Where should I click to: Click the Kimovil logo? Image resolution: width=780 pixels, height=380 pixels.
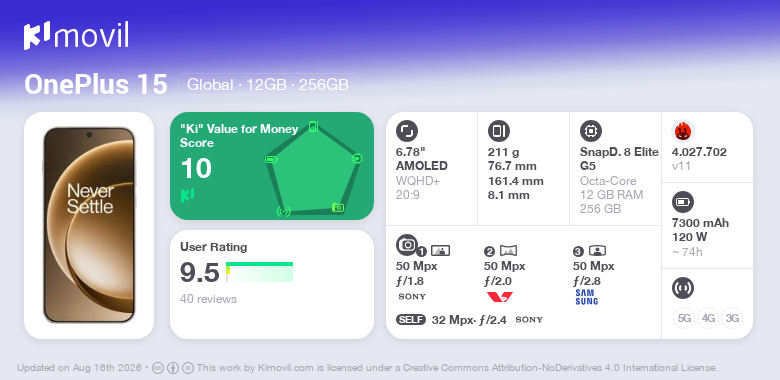76,36
